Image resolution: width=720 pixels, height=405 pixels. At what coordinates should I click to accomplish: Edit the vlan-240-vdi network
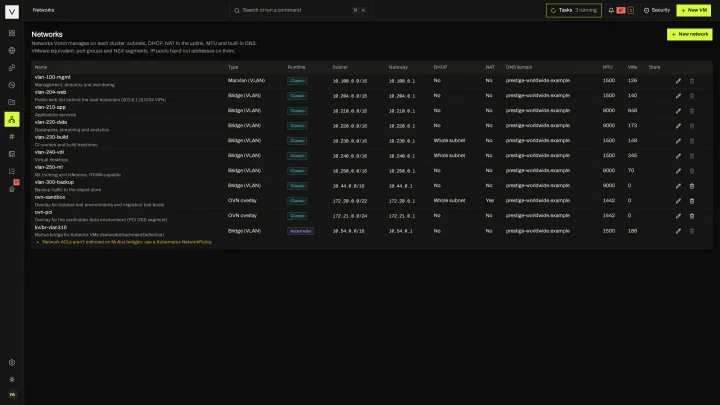(678, 156)
